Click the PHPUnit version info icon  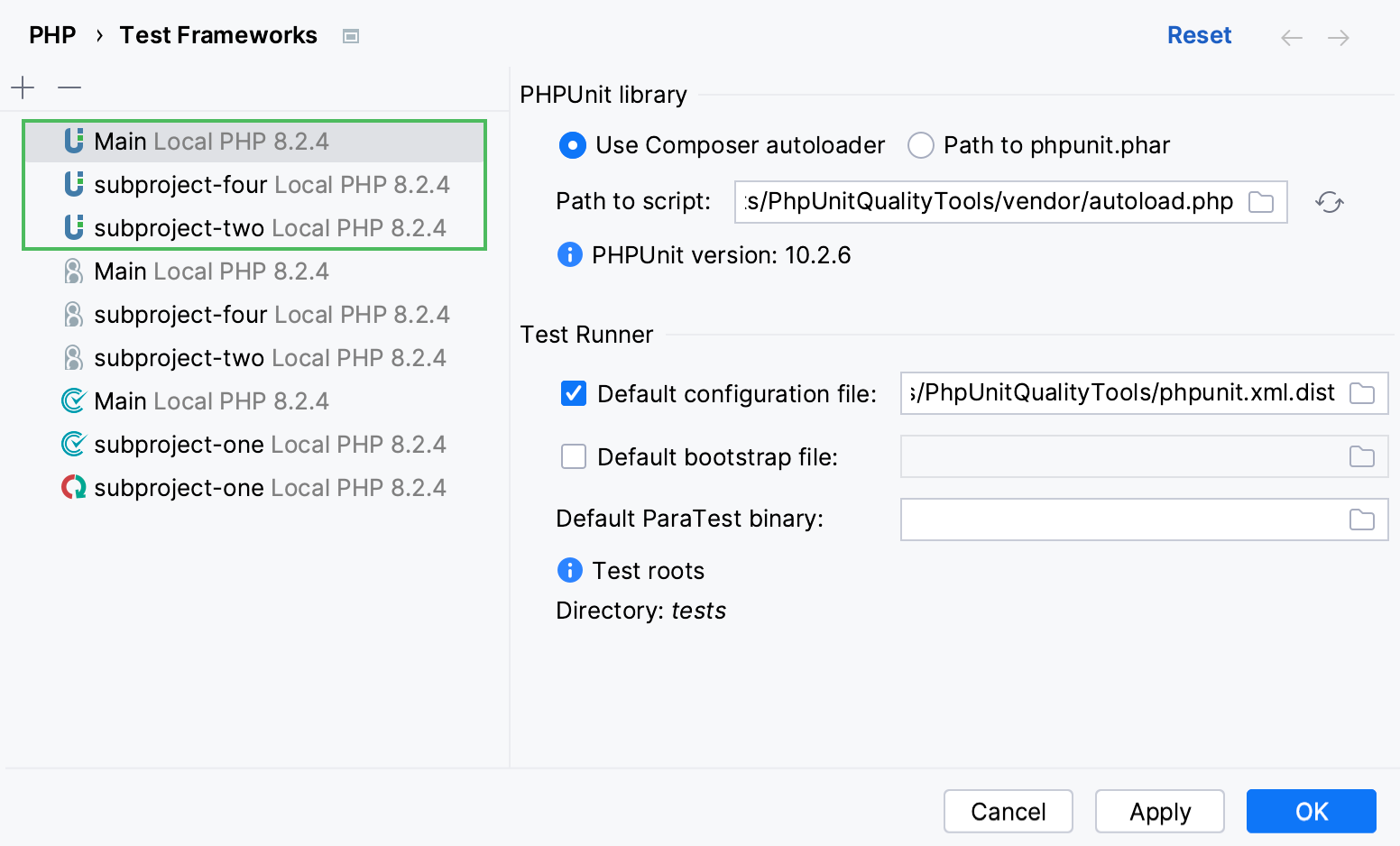coord(569,254)
